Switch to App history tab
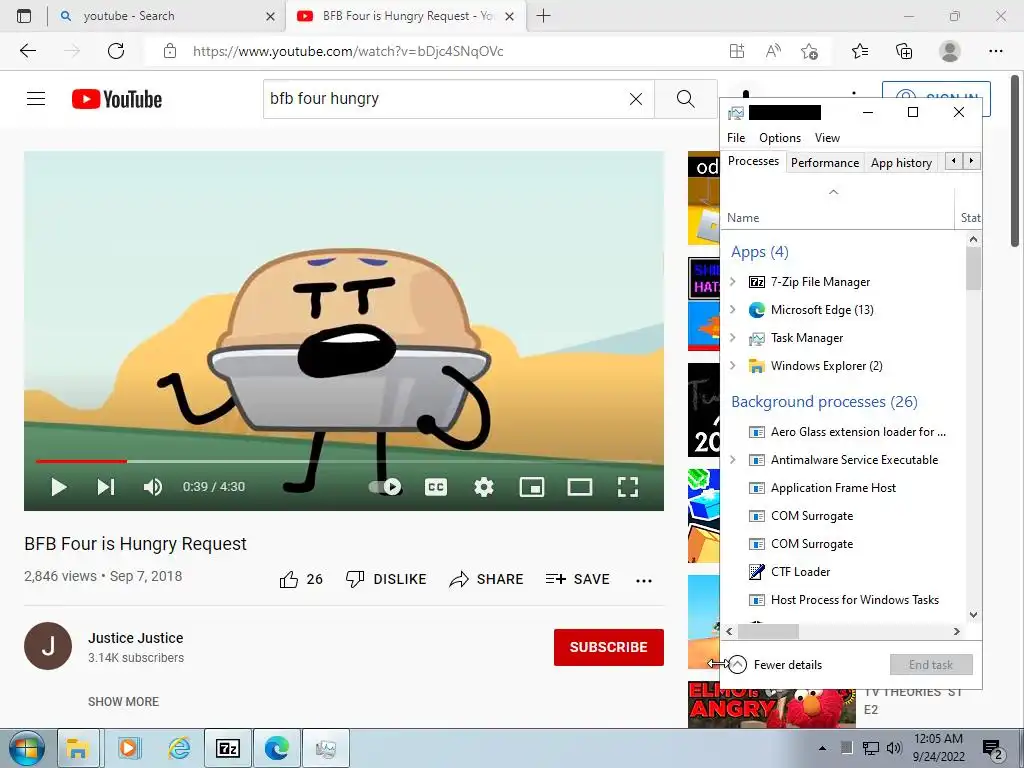 click(901, 163)
